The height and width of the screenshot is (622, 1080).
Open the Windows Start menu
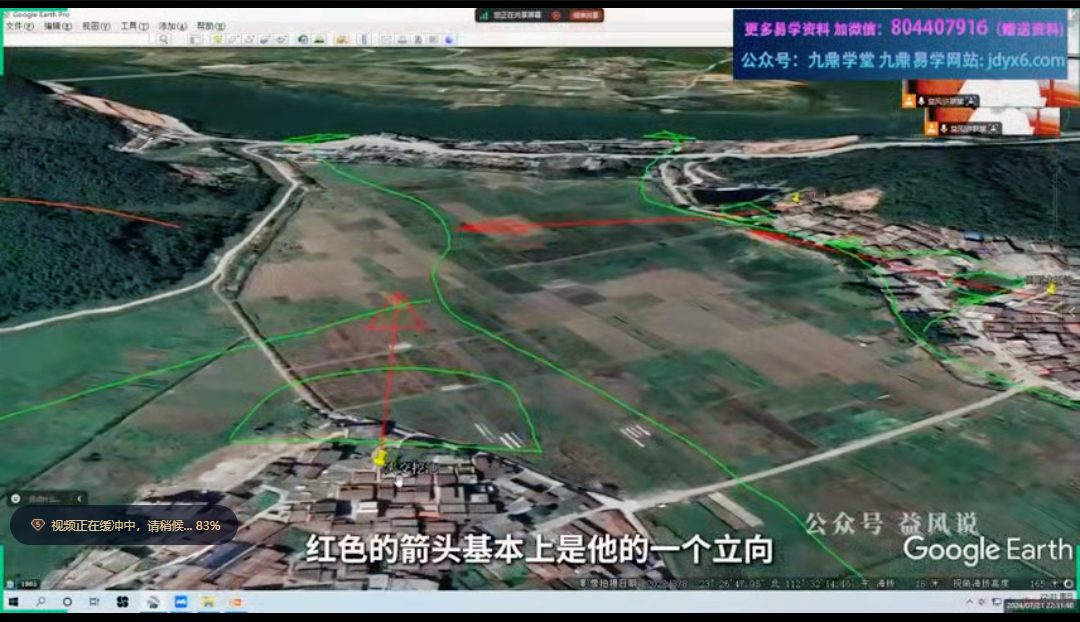click(14, 602)
